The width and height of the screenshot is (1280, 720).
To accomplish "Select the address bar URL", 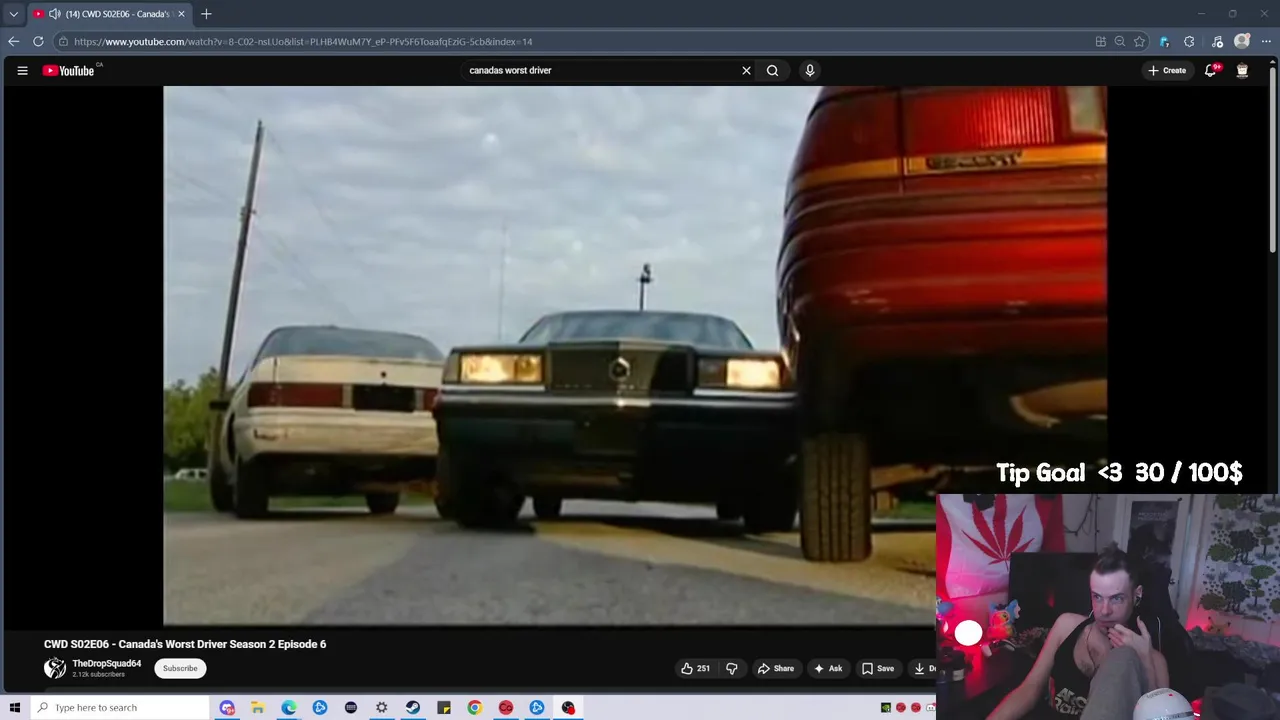I will 303,42.
